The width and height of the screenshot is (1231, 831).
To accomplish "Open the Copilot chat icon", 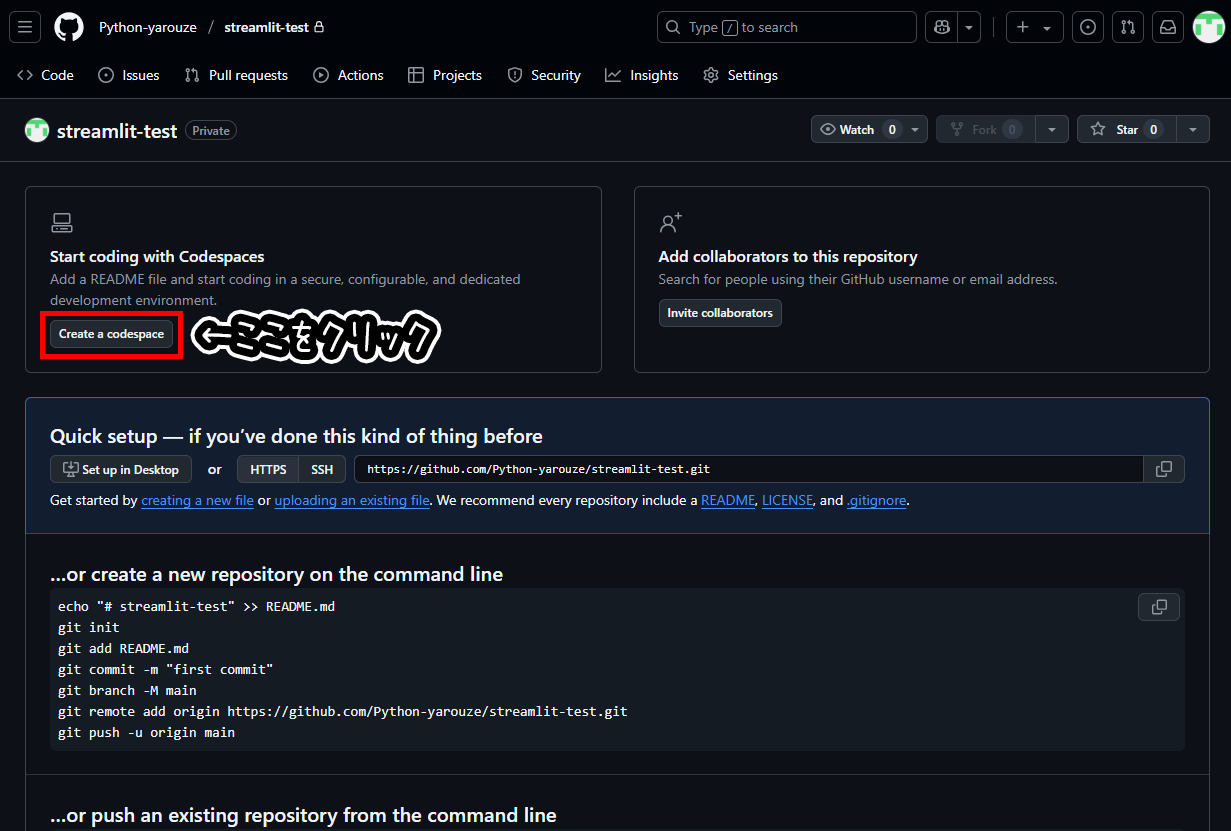I will click(x=941, y=27).
